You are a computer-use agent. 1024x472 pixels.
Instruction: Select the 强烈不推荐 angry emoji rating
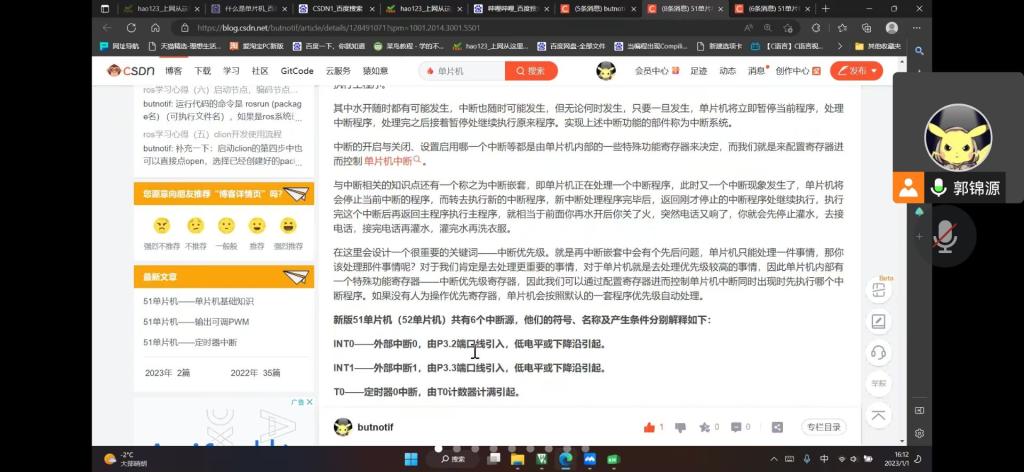pos(162,226)
